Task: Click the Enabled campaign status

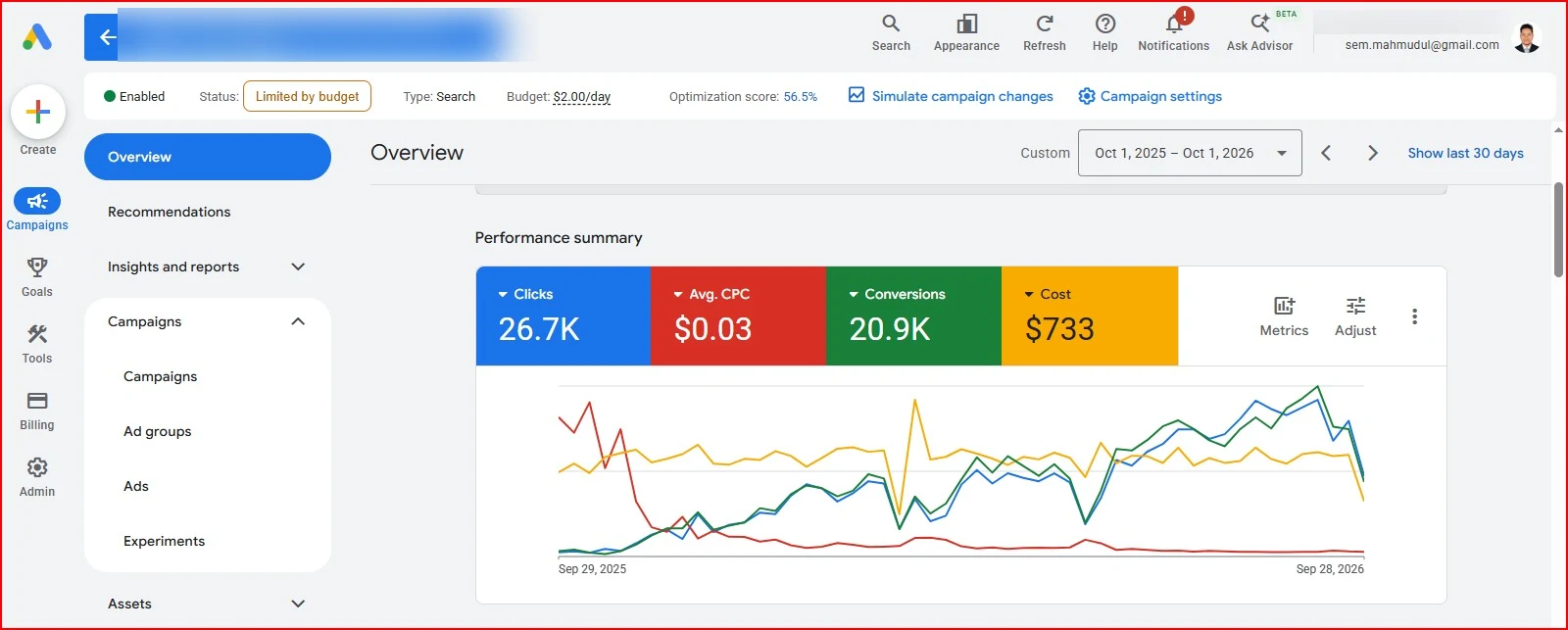Action: [134, 96]
